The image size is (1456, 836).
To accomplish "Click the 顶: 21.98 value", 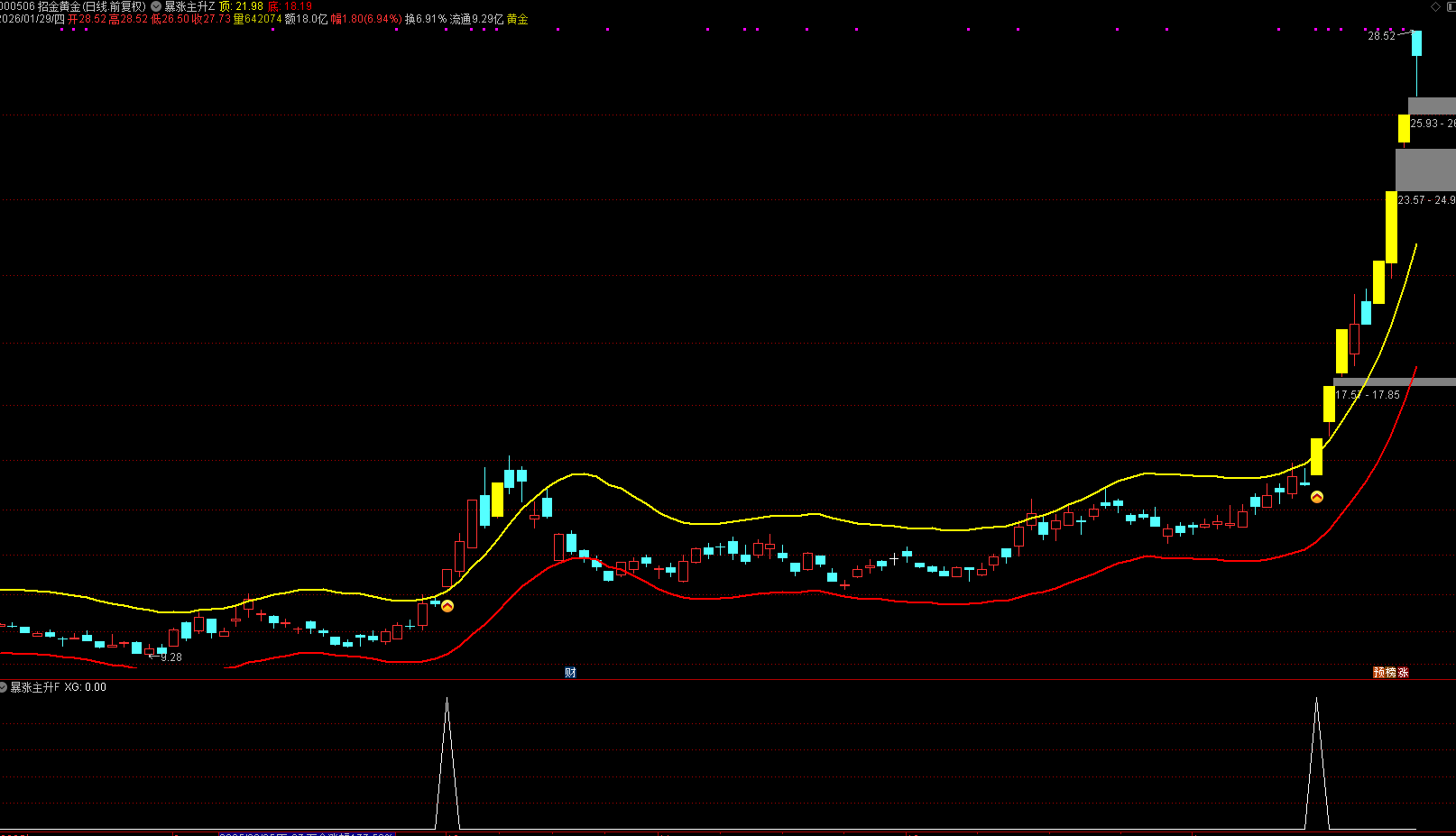I will [x=242, y=6].
